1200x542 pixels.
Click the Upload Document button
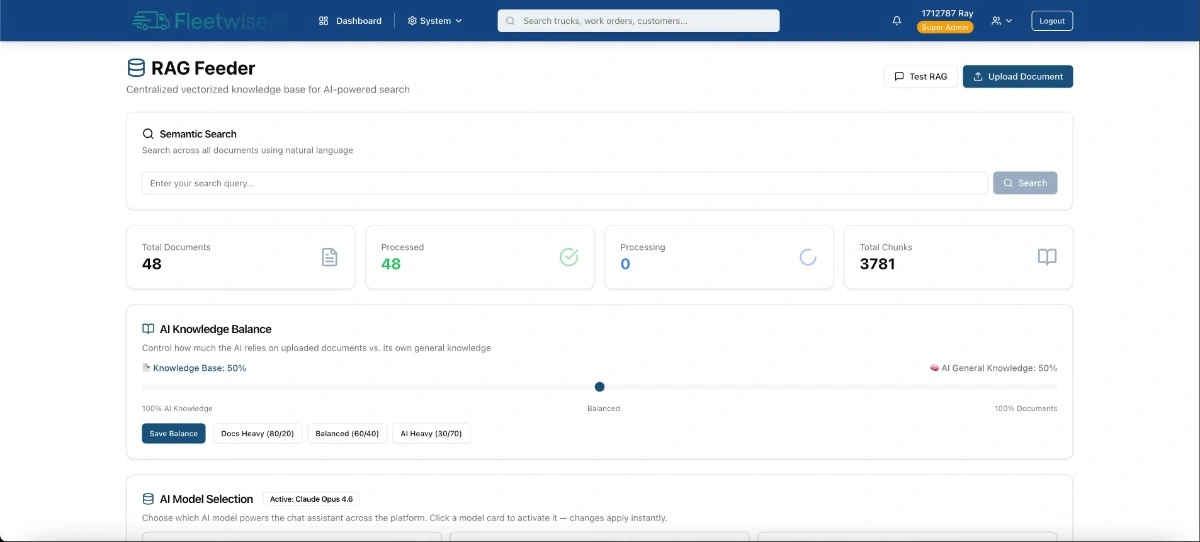tap(1018, 77)
